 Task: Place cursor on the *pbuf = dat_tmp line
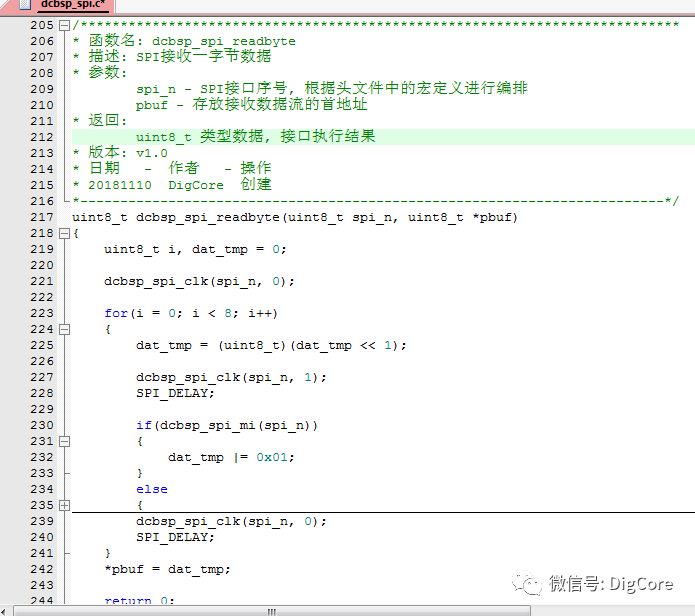[167, 569]
